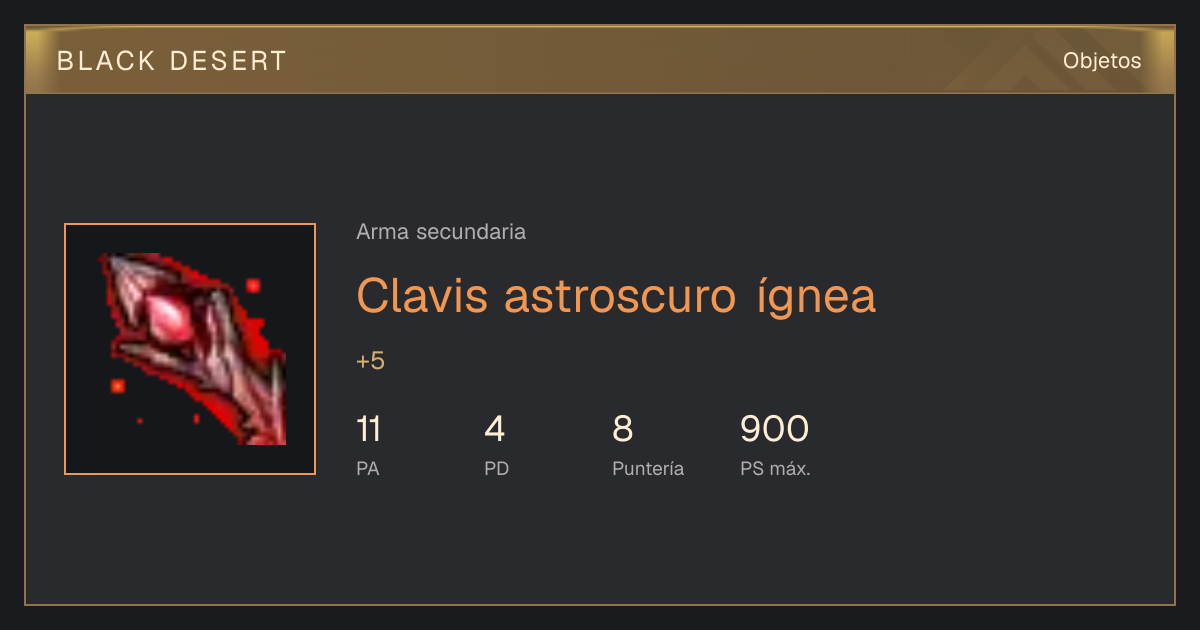1200x630 pixels.
Task: Select the PA value 11
Action: 368,429
